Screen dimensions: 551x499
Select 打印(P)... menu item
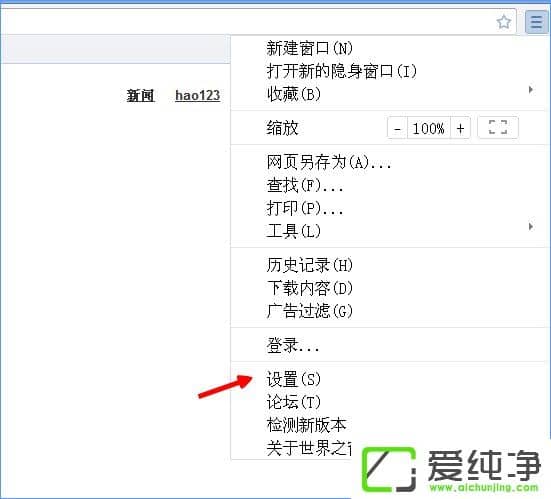[389, 208]
